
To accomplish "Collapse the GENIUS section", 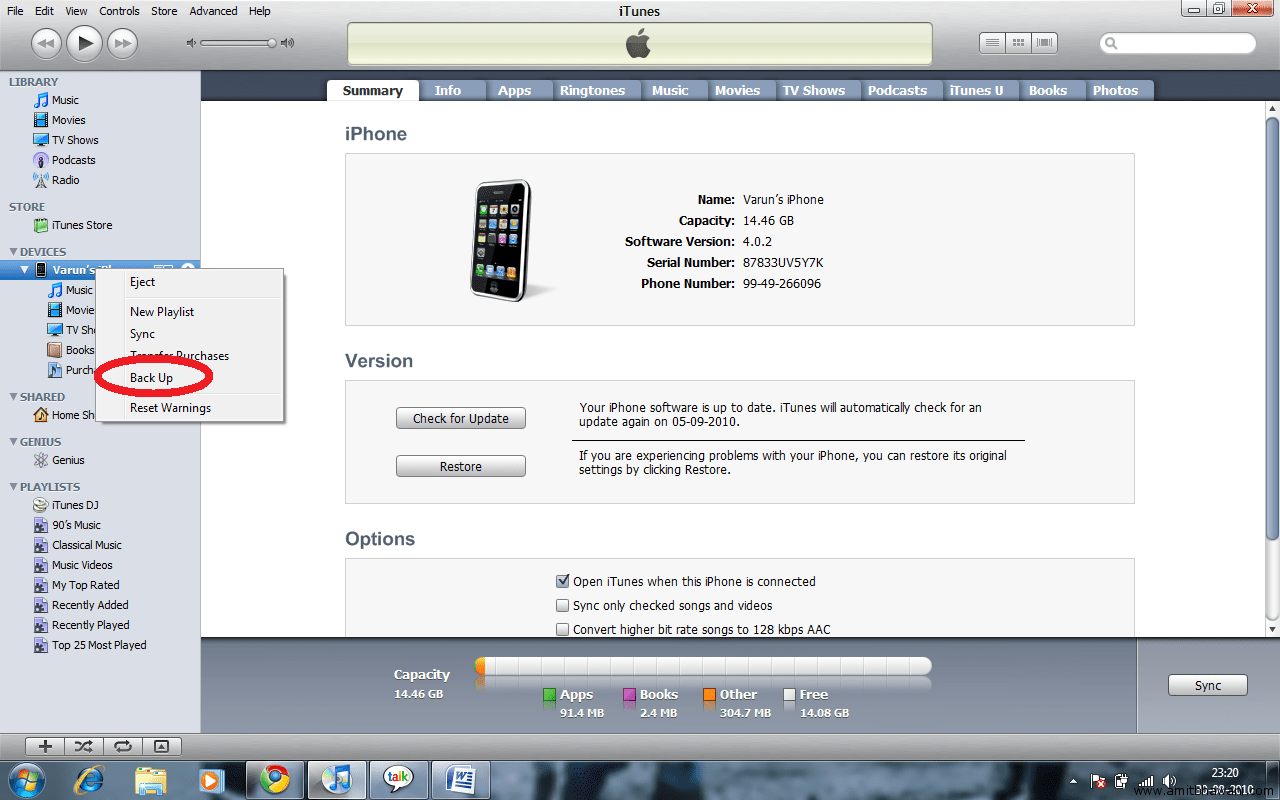I will 13,442.
